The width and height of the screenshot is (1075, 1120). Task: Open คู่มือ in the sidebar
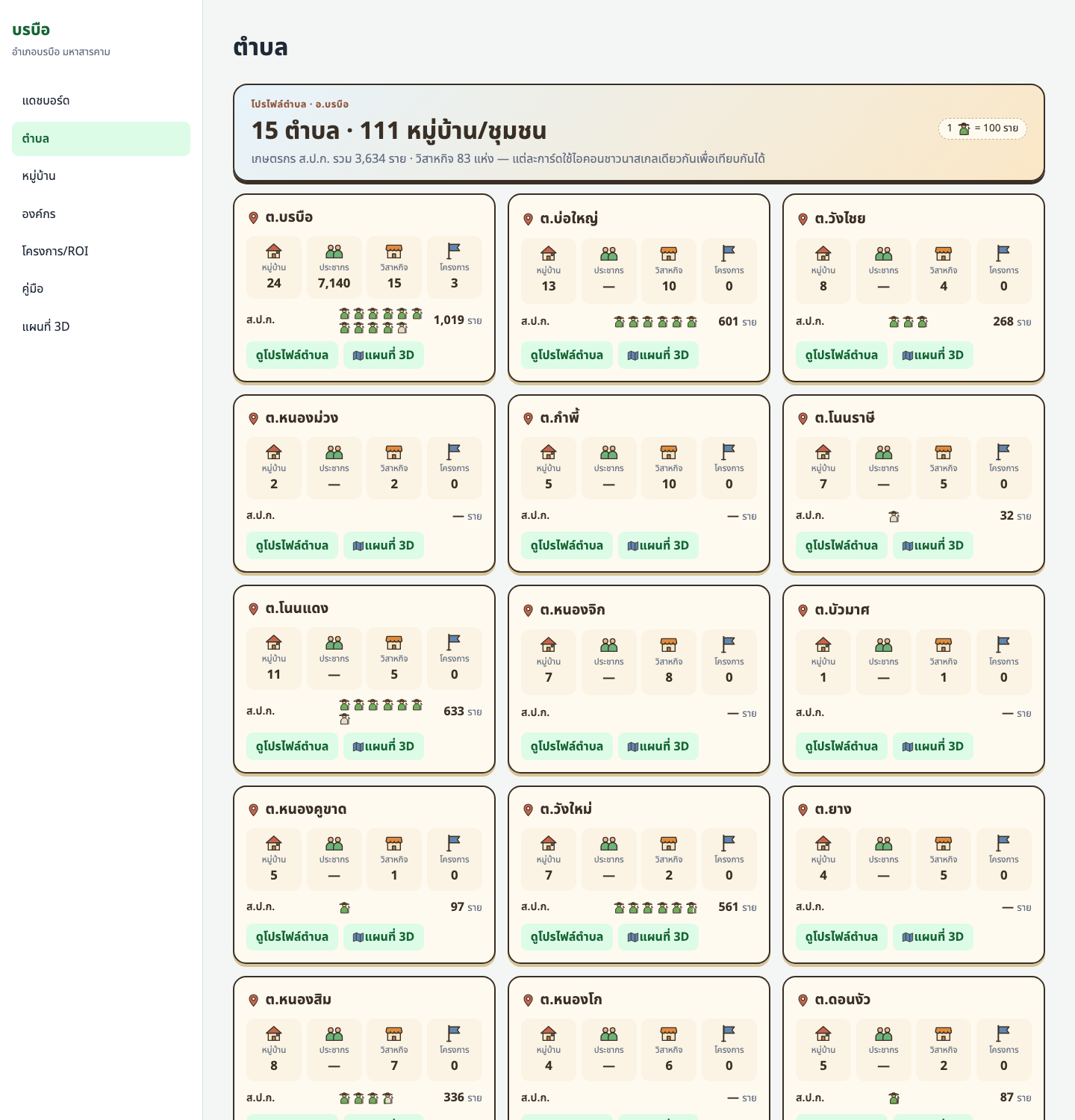(x=102, y=289)
